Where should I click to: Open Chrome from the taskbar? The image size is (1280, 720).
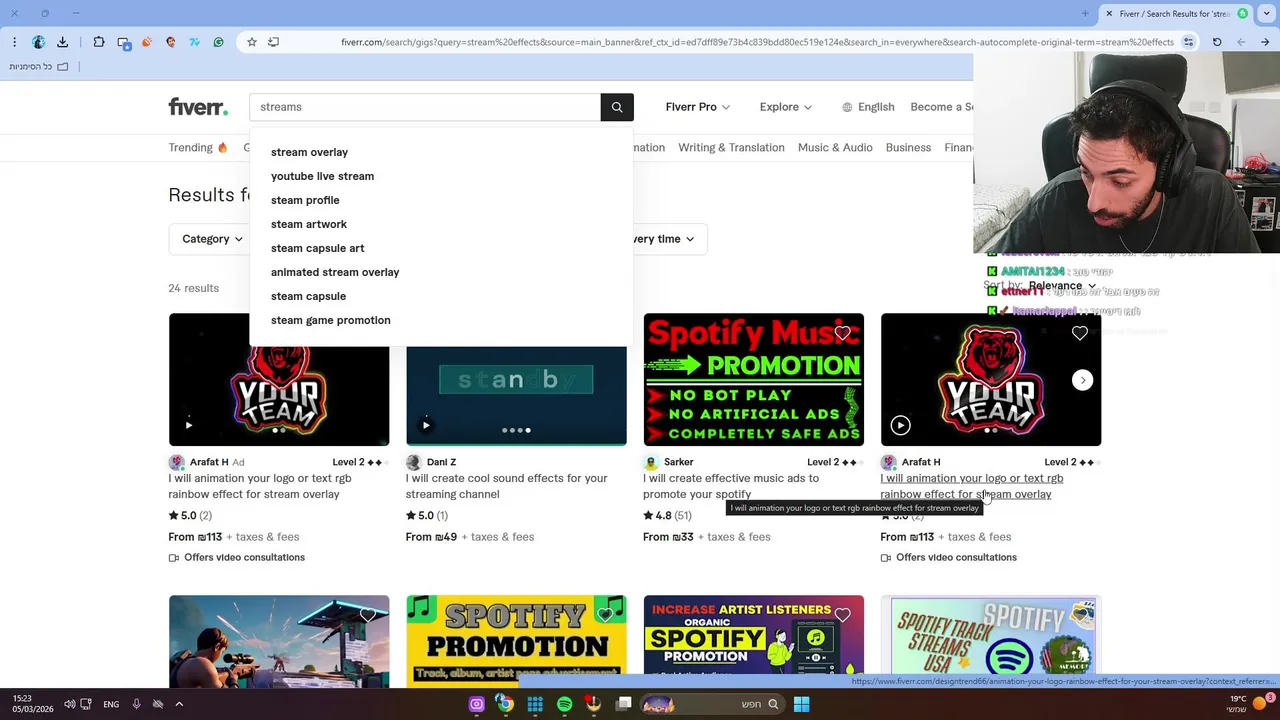505,704
